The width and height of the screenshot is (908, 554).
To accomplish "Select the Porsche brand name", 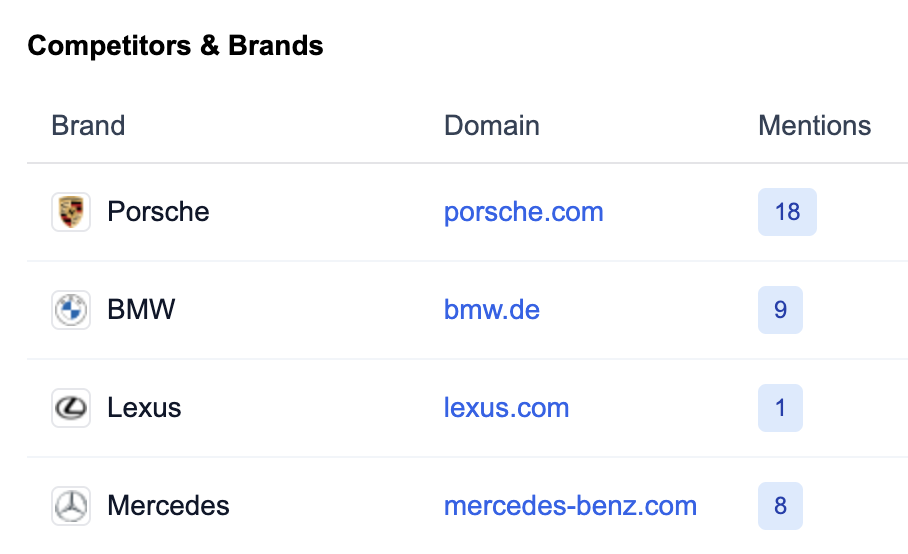I will [158, 212].
